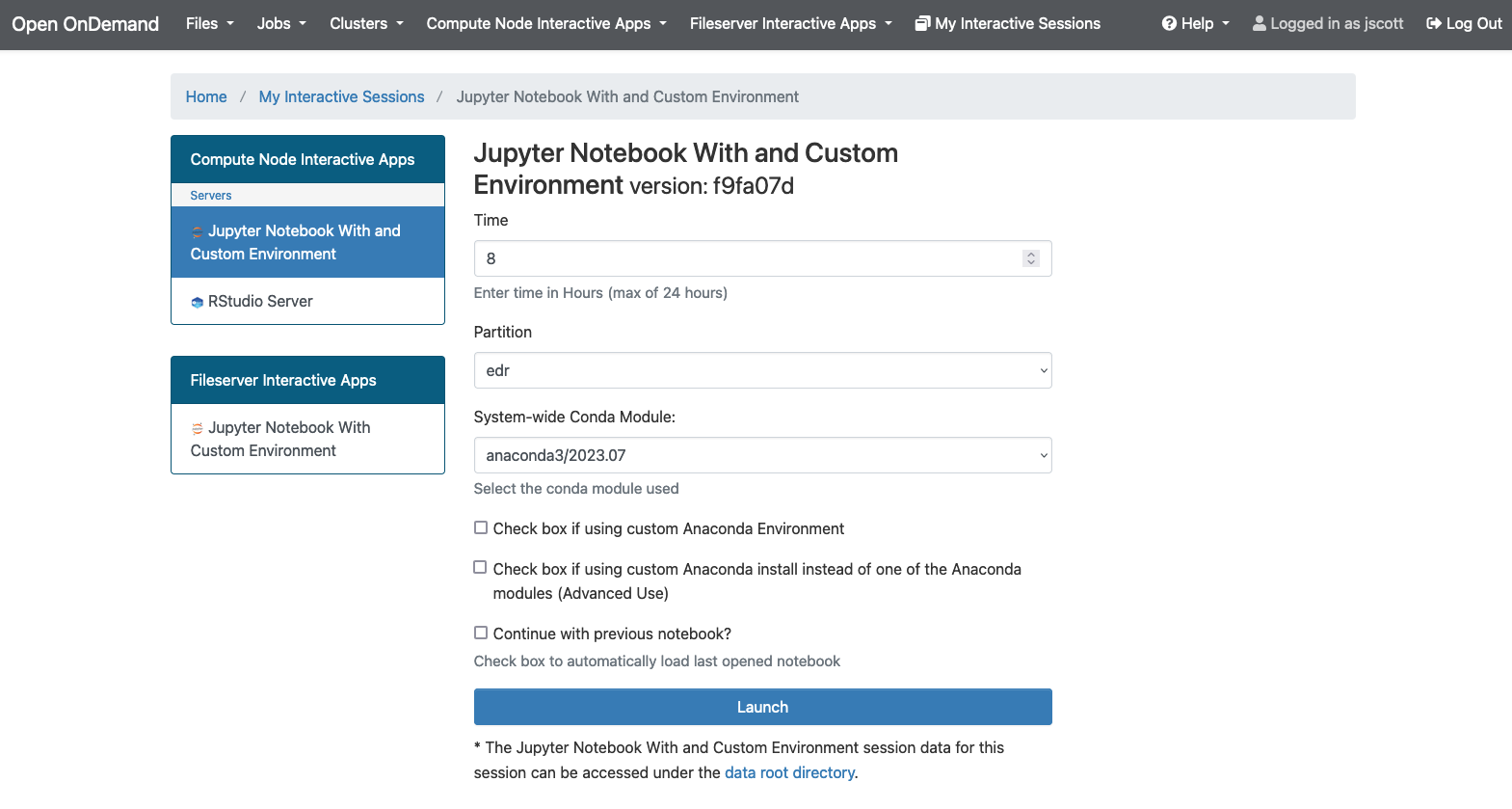
Task: Open Fileserver Interactive Apps navbar menu
Action: (791, 23)
